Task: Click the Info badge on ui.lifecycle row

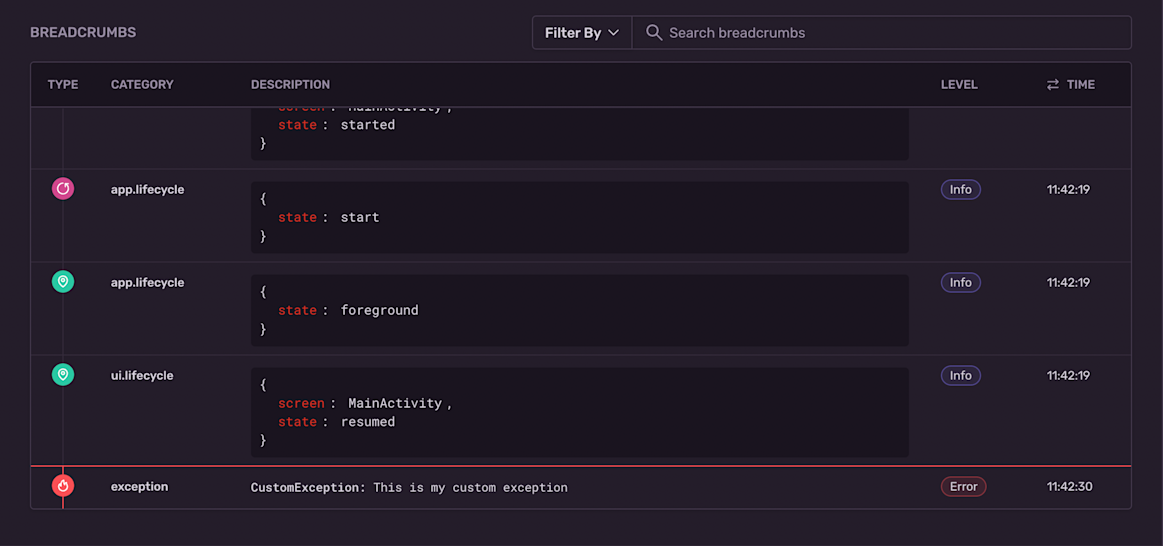Action: coord(961,375)
